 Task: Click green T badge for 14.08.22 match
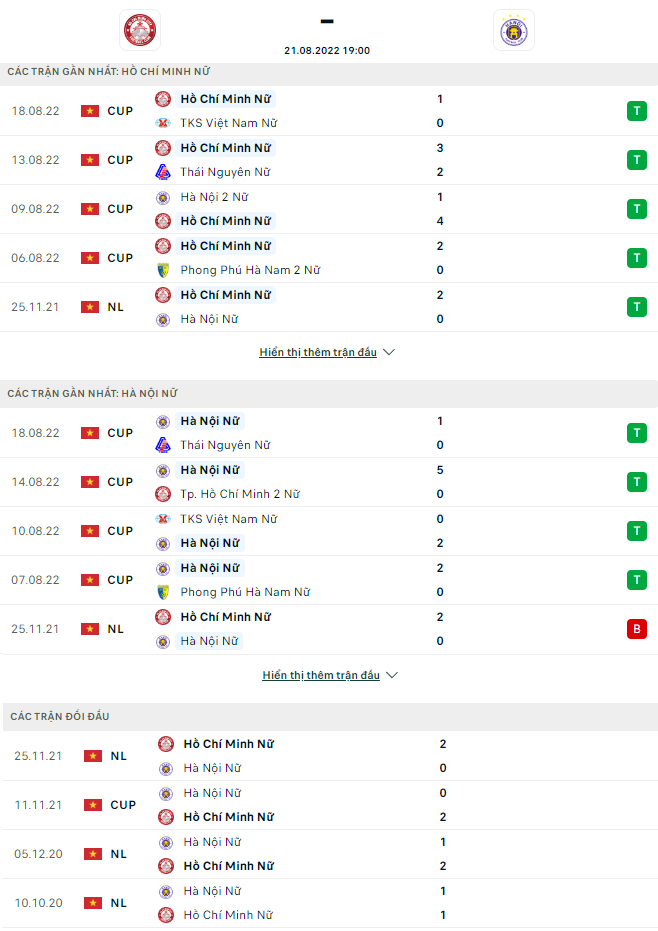click(636, 482)
